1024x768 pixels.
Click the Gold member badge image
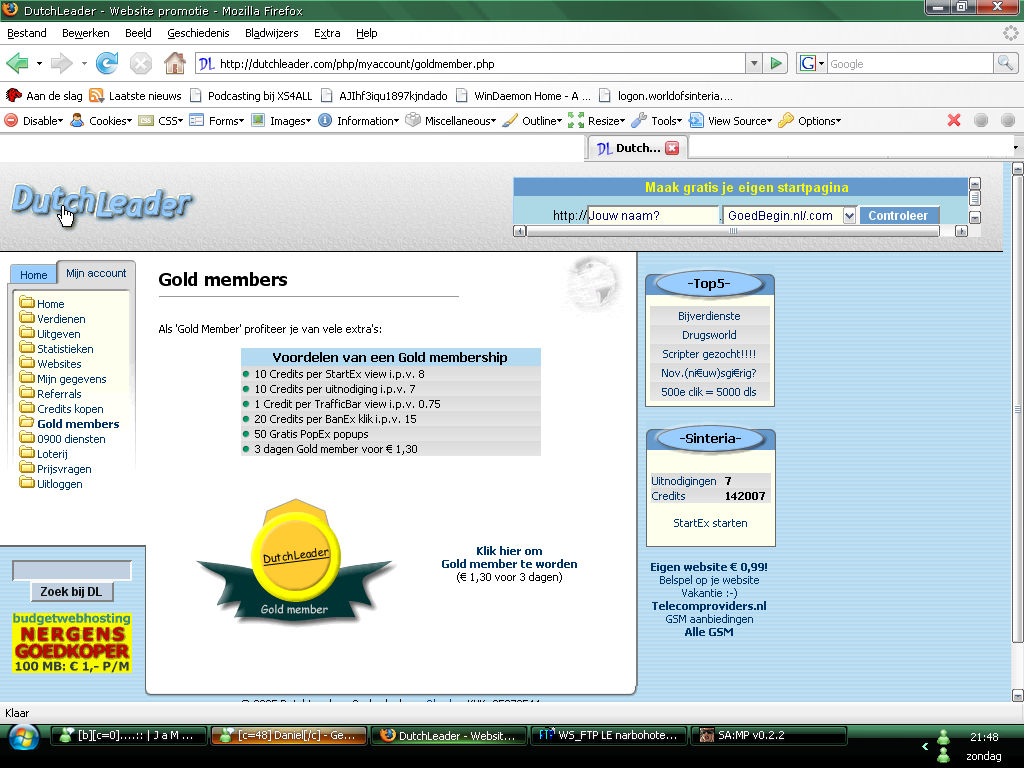[295, 561]
